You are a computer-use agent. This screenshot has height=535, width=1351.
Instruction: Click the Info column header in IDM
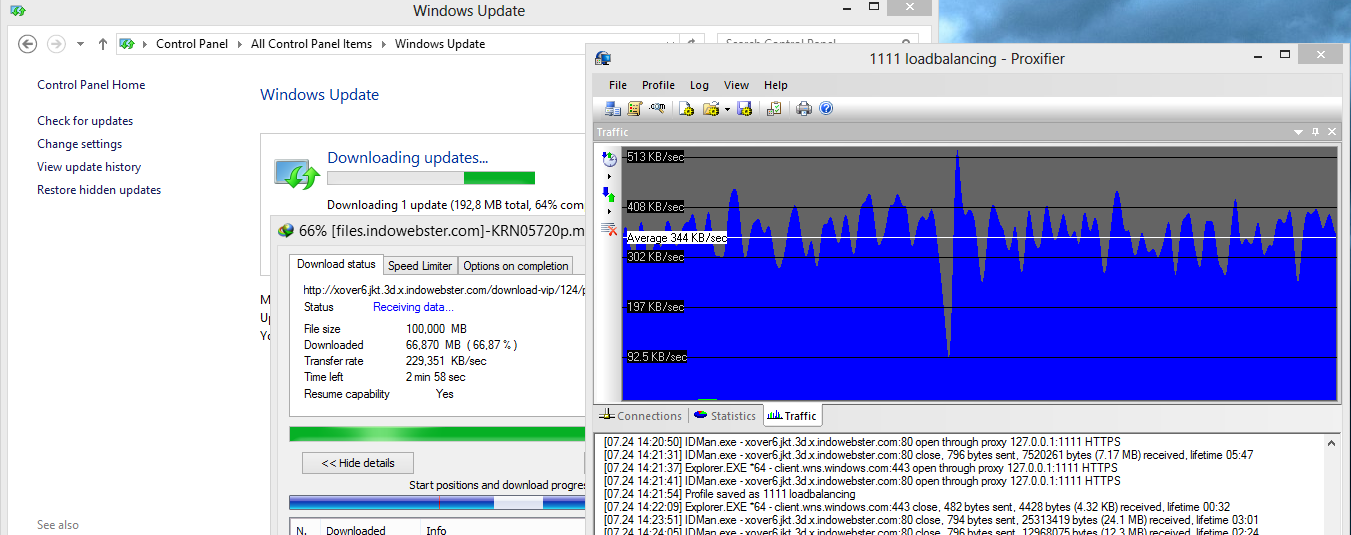pos(436,531)
